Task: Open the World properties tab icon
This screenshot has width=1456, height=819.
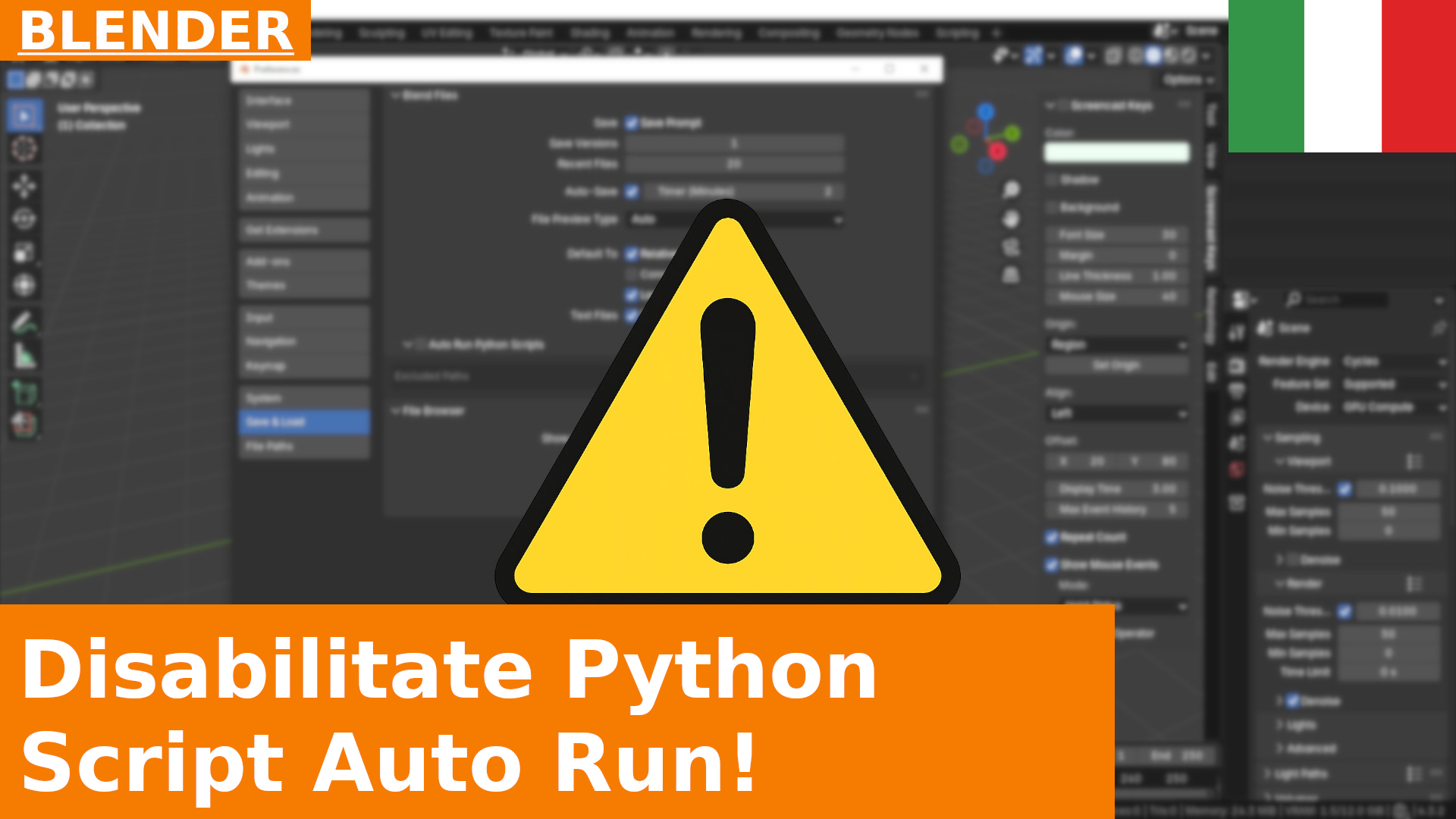Action: (x=1237, y=469)
